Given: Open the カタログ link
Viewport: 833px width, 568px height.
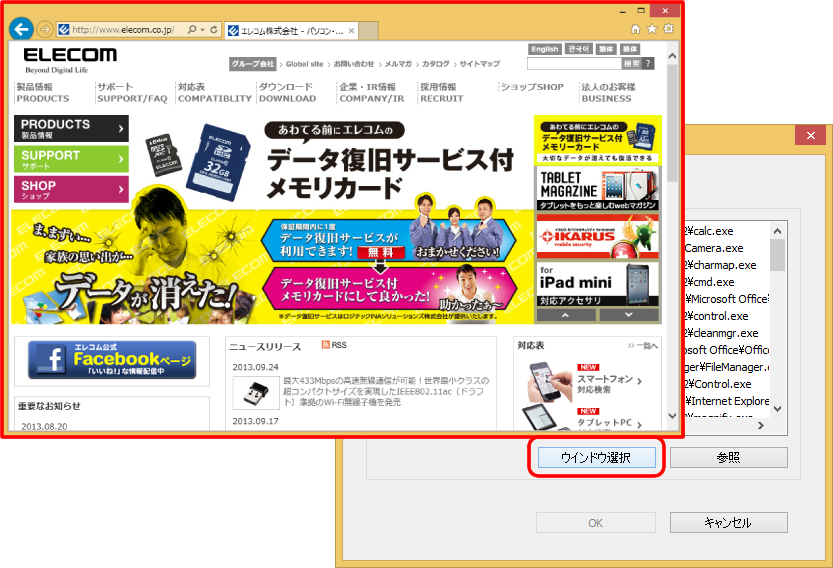Looking at the screenshot, I should pyautogui.click(x=436, y=64).
